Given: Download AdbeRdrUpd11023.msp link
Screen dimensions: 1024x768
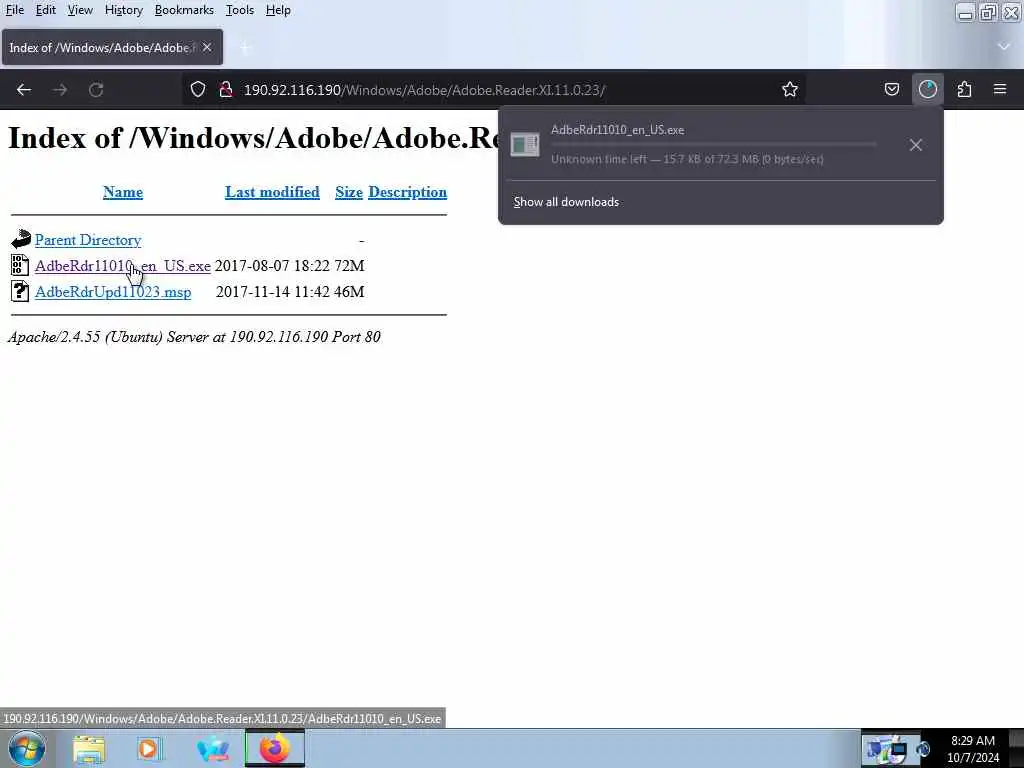Looking at the screenshot, I should pos(113,292).
